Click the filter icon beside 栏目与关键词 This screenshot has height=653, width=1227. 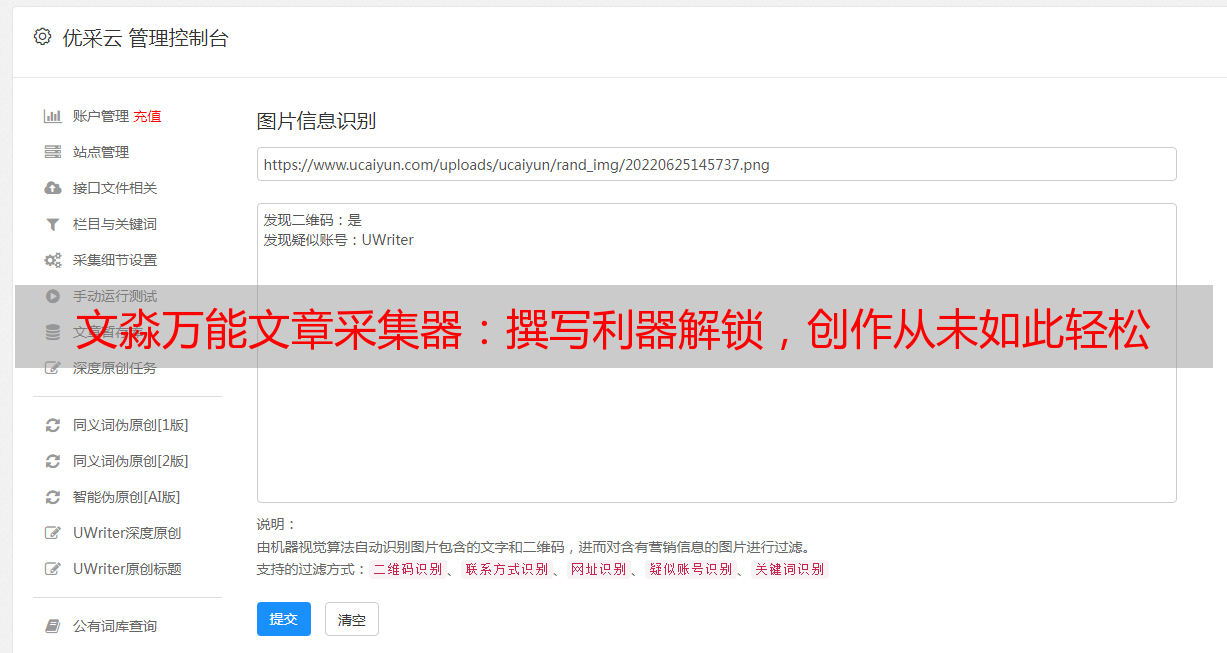[x=53, y=224]
